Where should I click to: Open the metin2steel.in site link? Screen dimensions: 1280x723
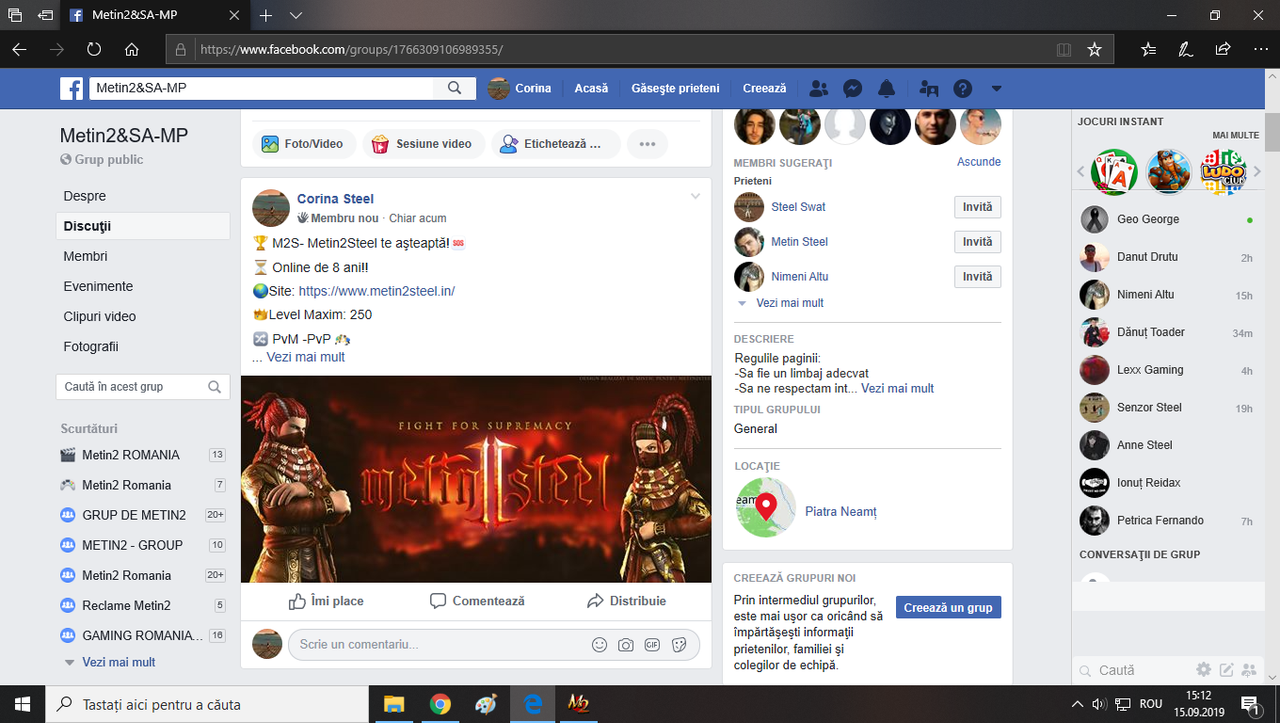pyautogui.click(x=377, y=291)
